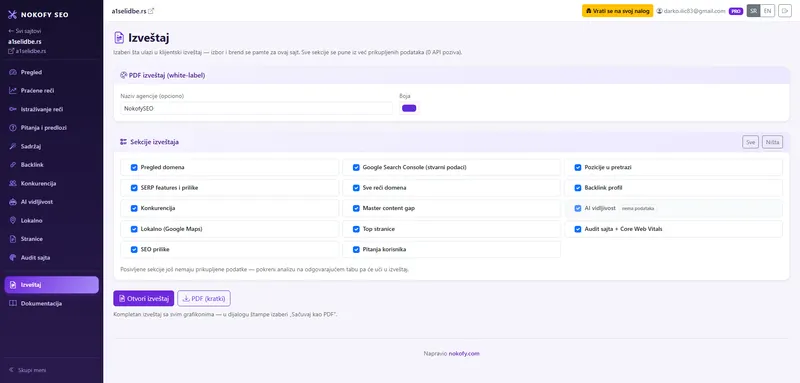Select the active Izveštaj menu item
Image resolution: width=800 pixels, height=383 pixels.
point(52,285)
